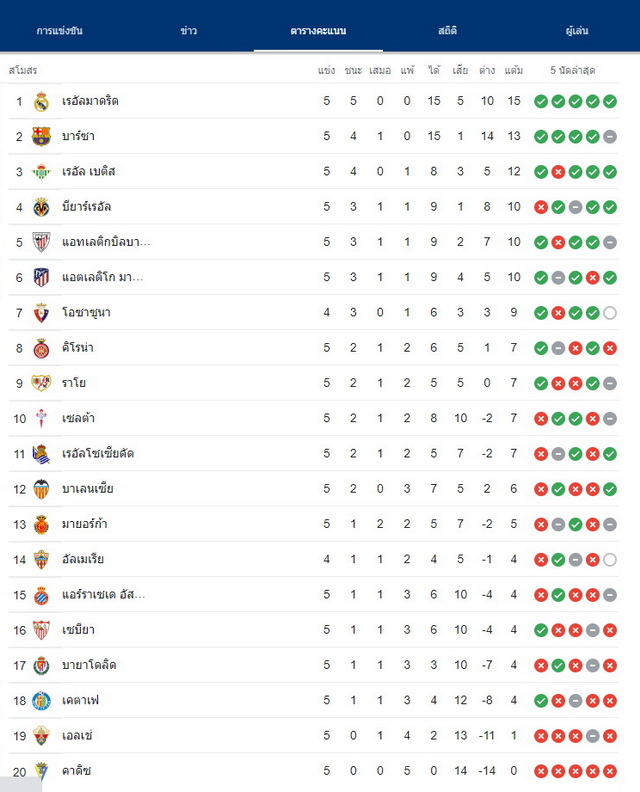Click the Real Betis club crest
This screenshot has height=792, width=640.
[41, 172]
